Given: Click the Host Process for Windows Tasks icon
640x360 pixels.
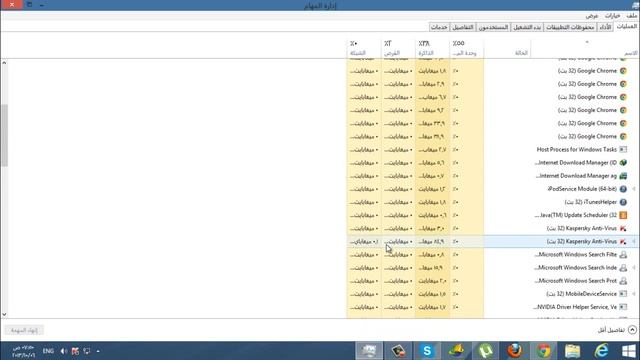Looking at the screenshot, I should [623, 150].
